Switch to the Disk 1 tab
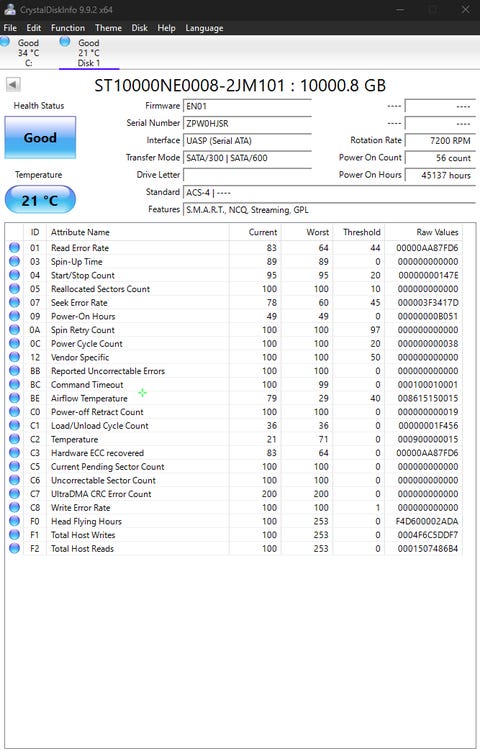This screenshot has width=480, height=751. (89, 53)
